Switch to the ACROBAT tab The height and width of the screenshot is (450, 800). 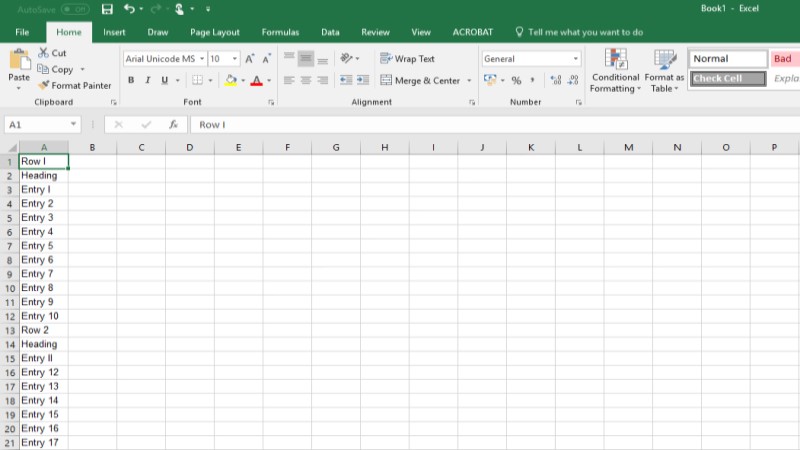pos(472,32)
